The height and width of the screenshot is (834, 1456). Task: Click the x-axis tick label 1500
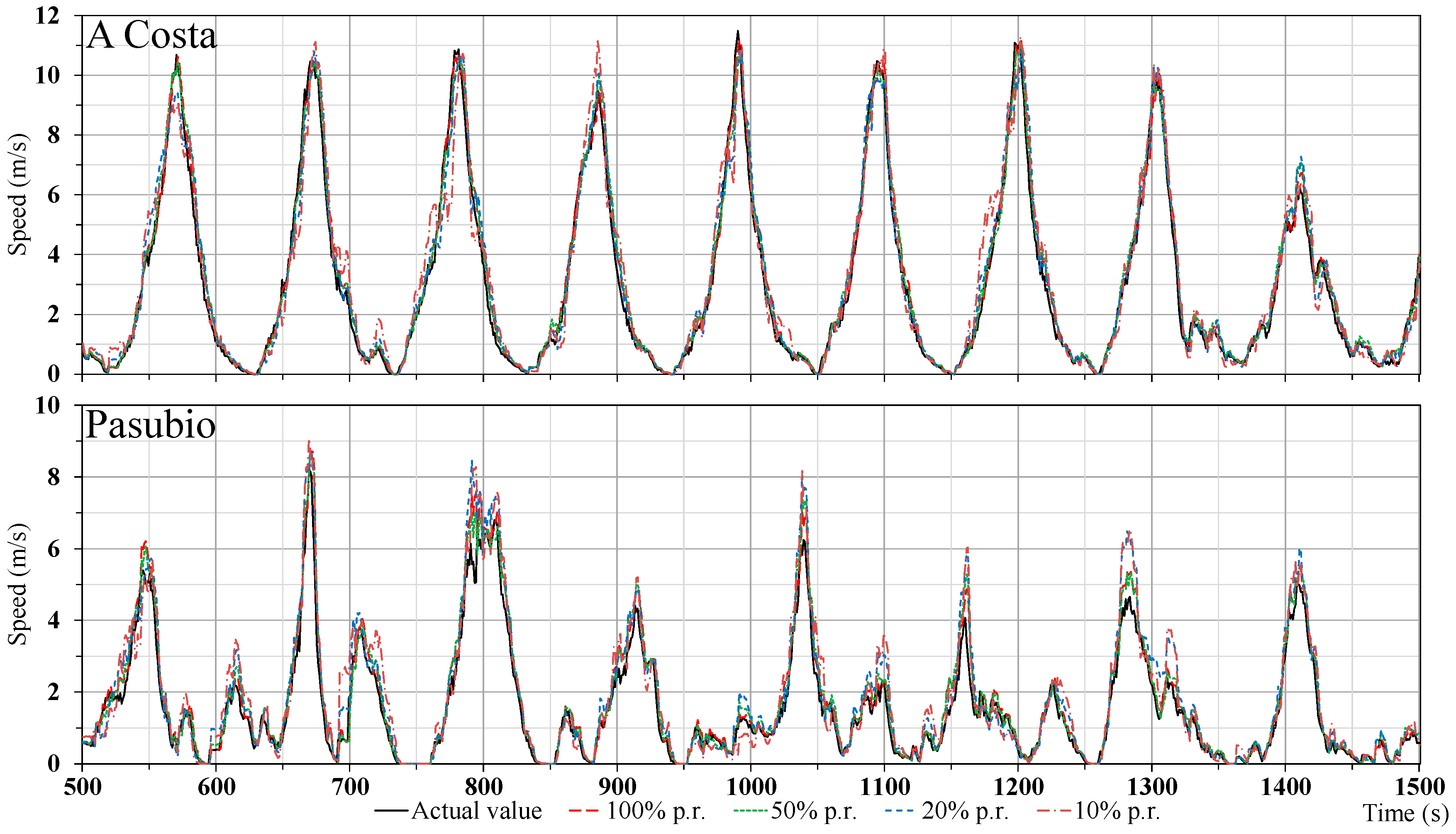point(1419,787)
